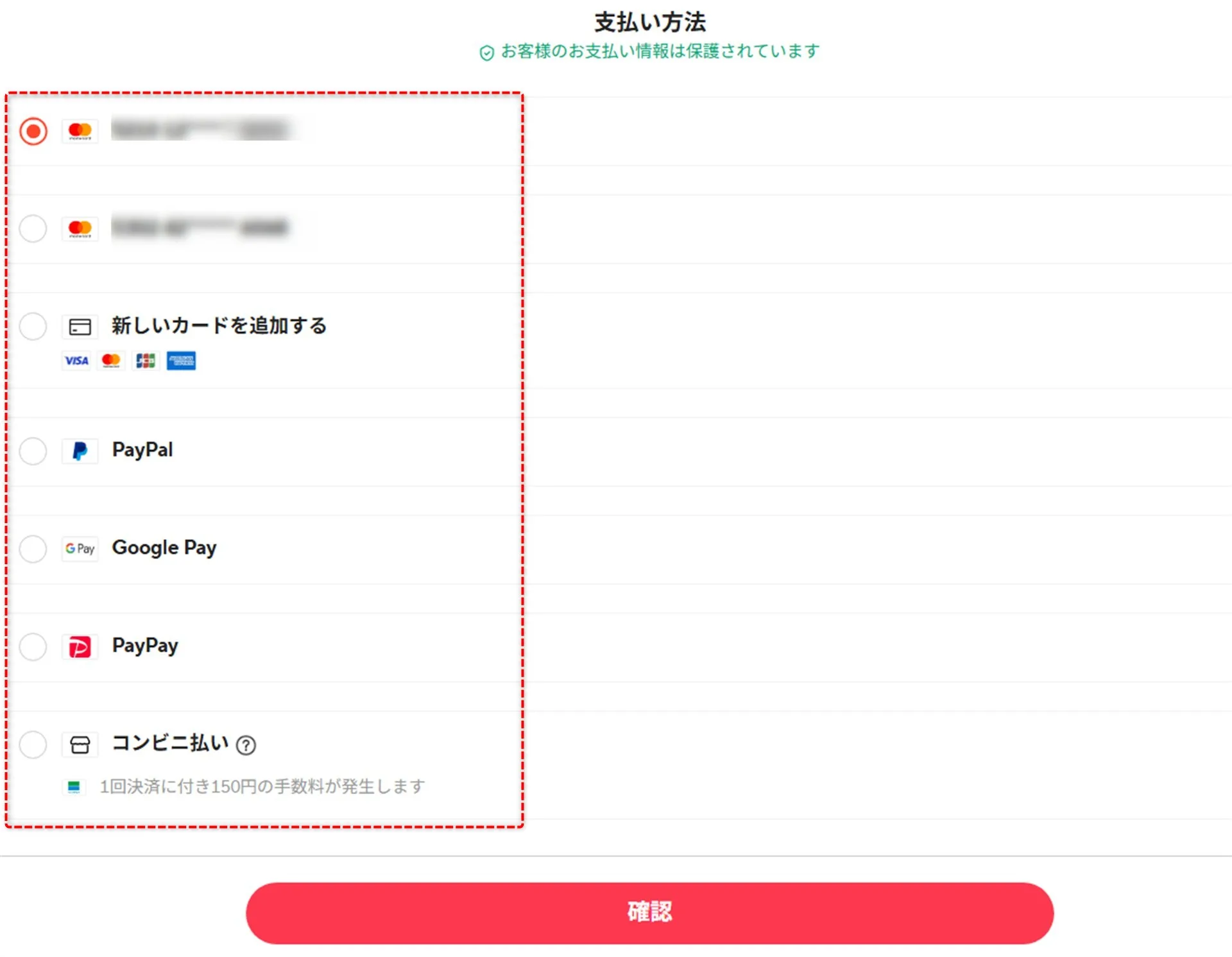Select the PayPay radio button

(33, 647)
